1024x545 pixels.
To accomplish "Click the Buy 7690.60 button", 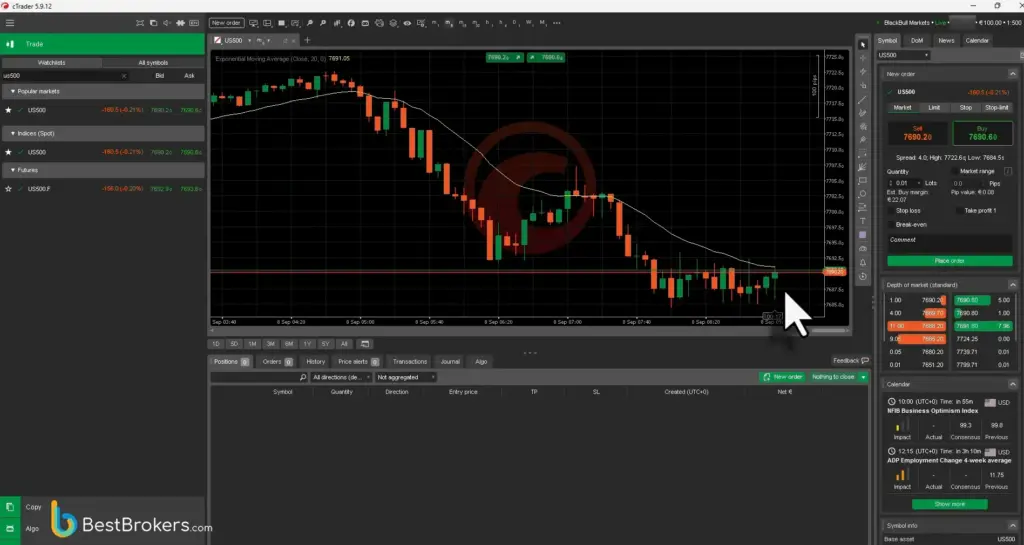I will point(982,133).
